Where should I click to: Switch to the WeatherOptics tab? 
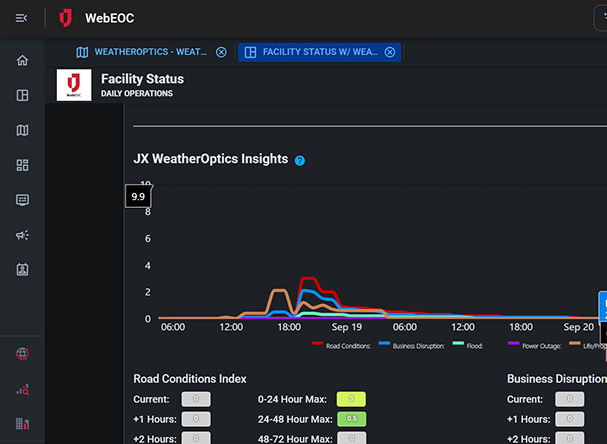(149, 52)
